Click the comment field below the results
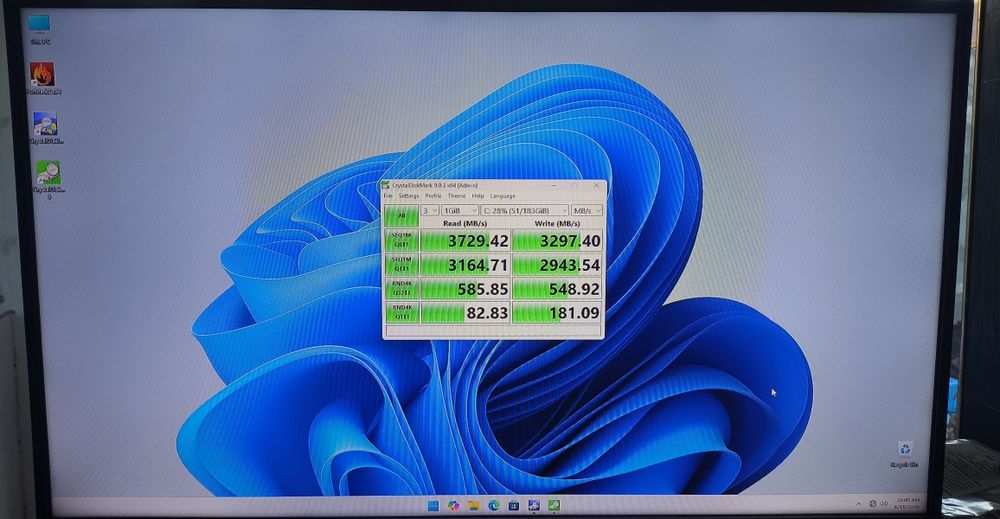Screen dimensions: 1000x519 click(x=494, y=330)
